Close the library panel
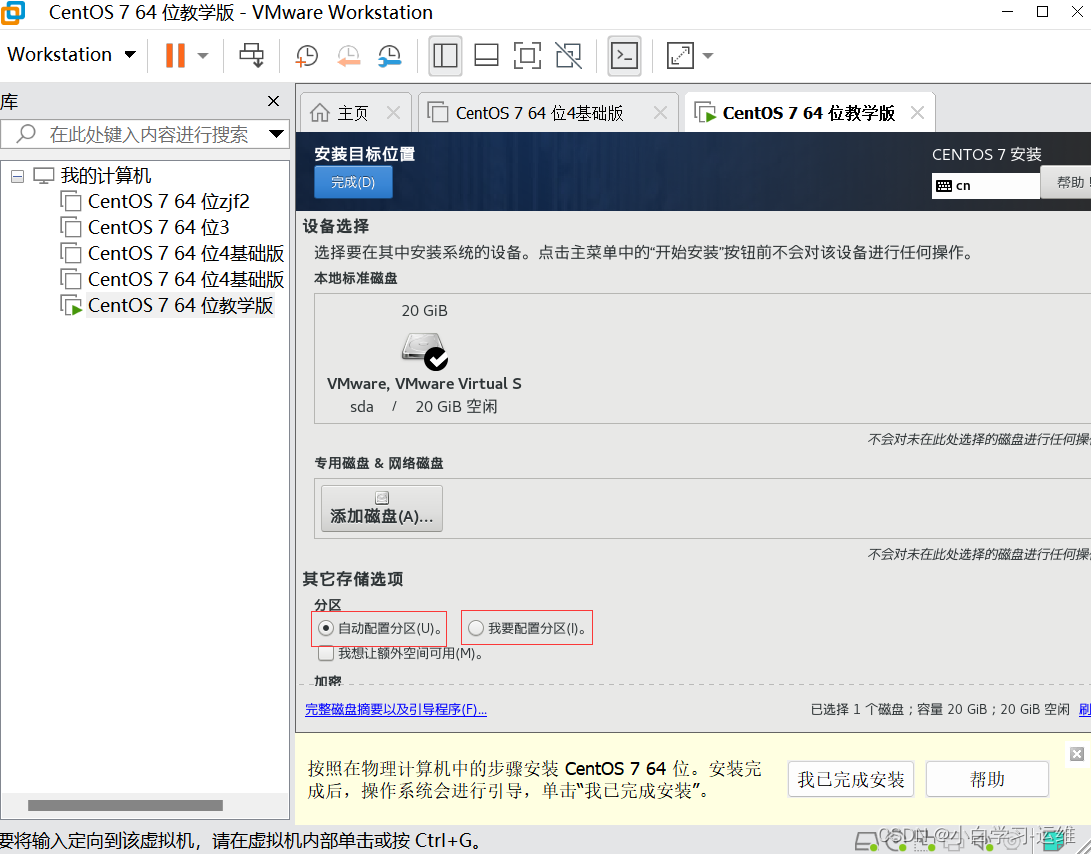Screen dimensions: 1091x854 tap(273, 102)
